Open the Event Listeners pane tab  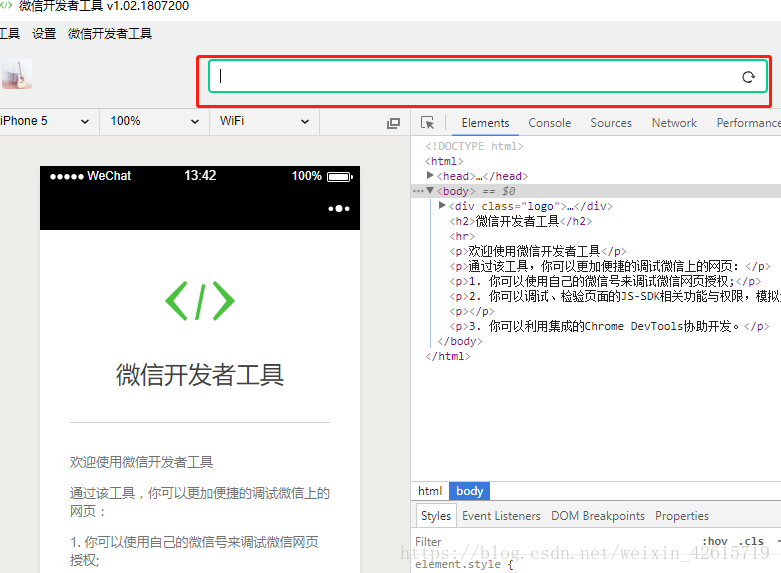click(x=501, y=516)
